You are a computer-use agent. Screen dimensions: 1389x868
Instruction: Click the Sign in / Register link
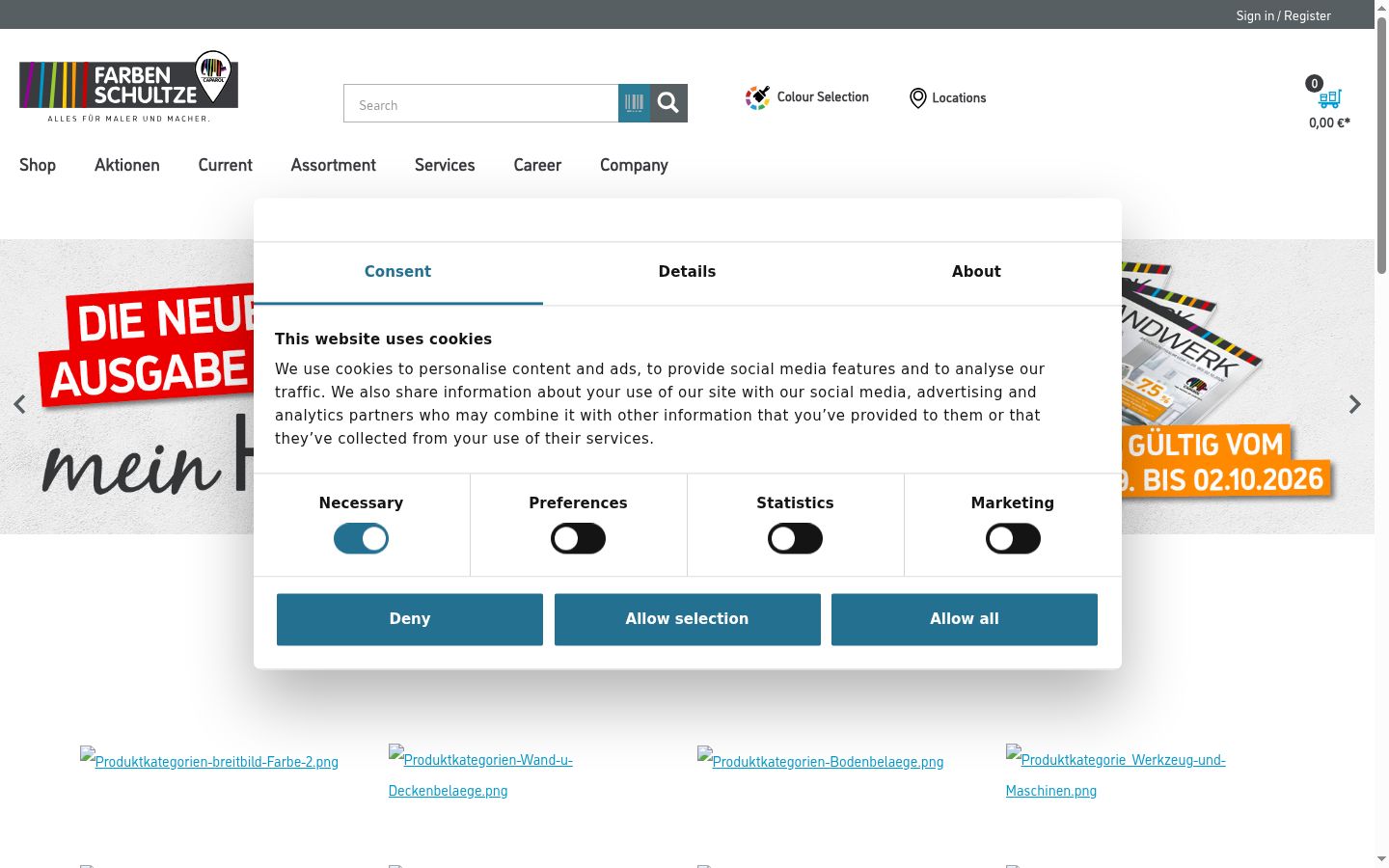point(1283,15)
